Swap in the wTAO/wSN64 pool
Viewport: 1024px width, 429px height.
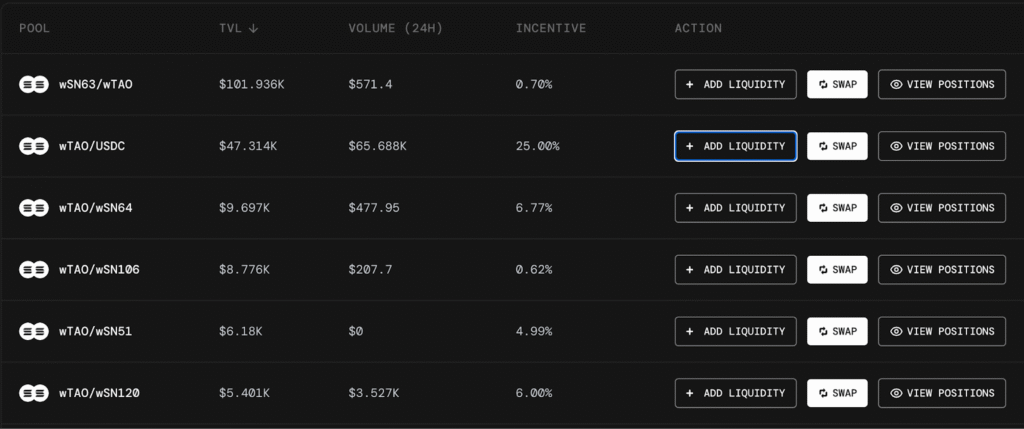click(x=837, y=208)
